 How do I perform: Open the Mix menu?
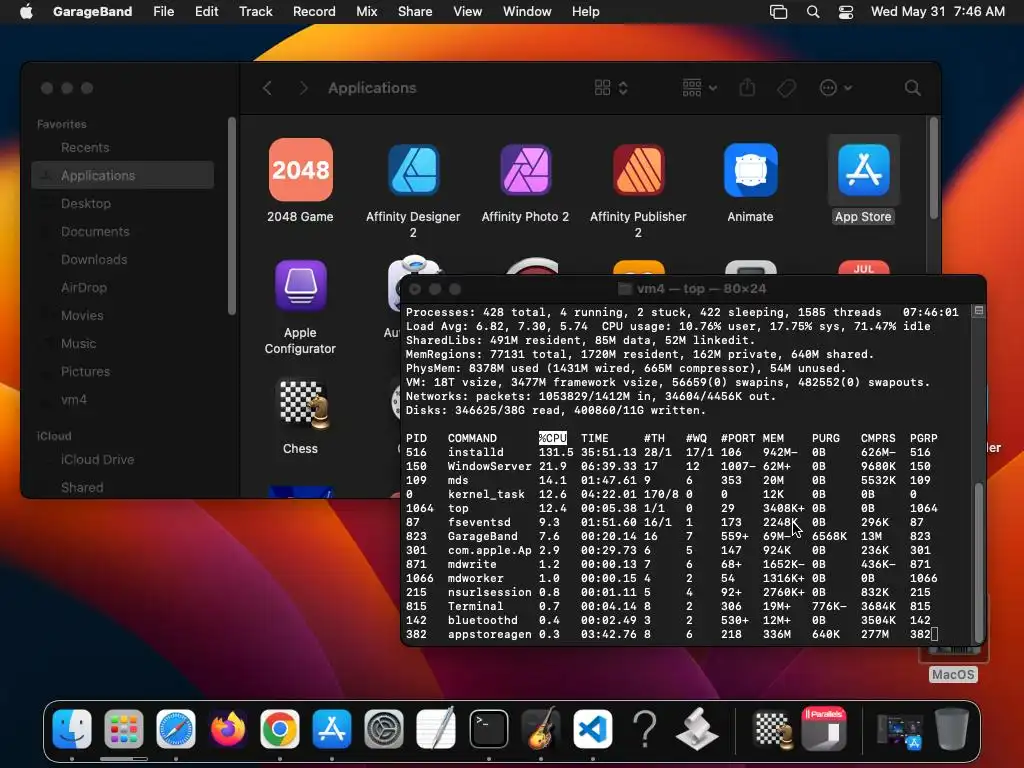[x=366, y=11]
